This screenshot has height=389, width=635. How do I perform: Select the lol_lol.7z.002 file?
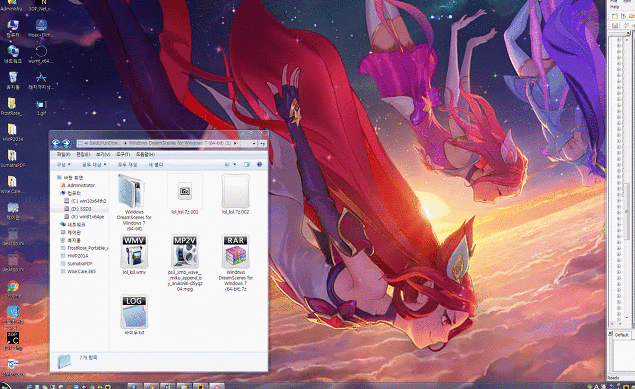point(235,195)
